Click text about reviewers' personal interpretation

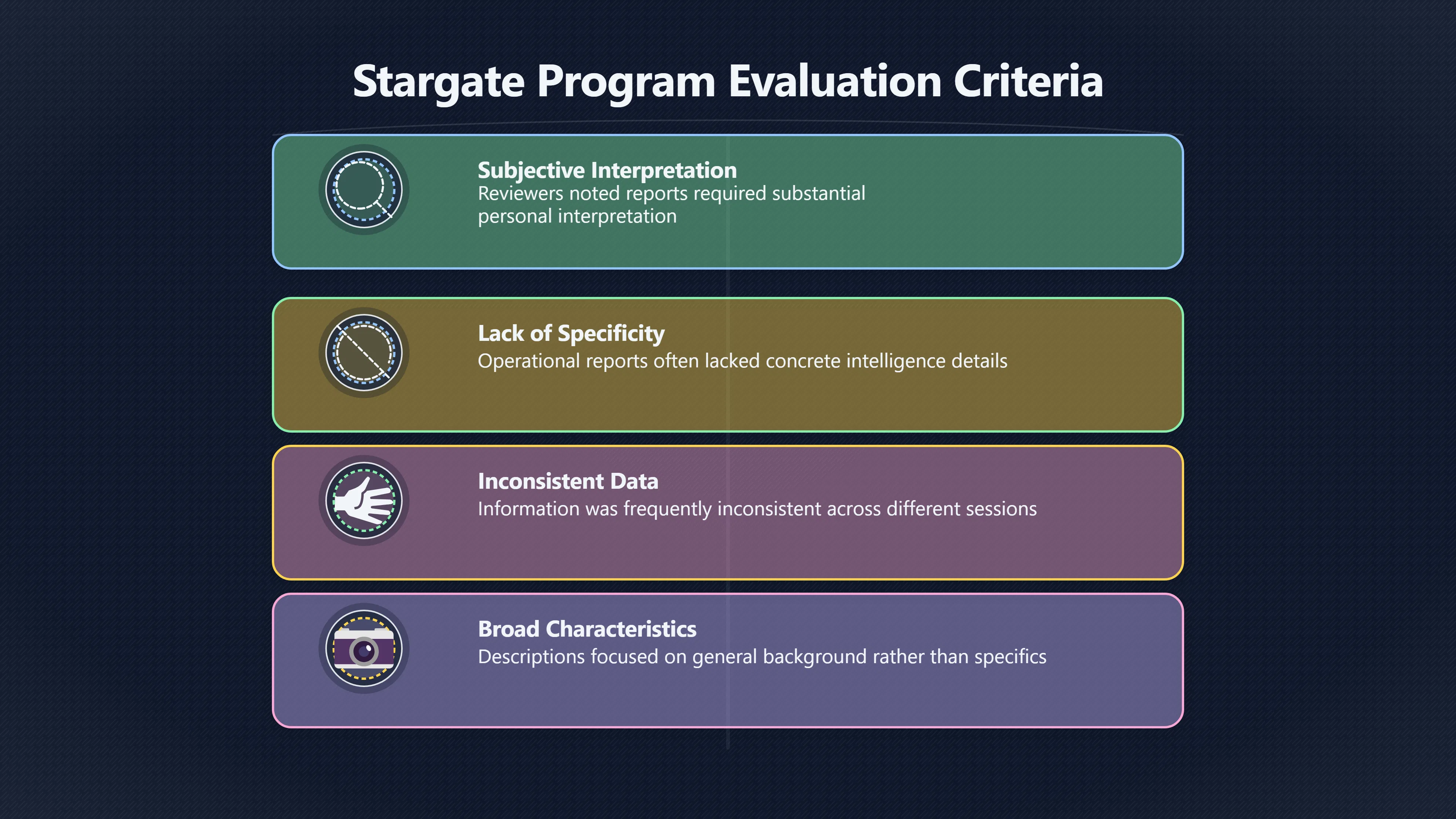coord(672,205)
